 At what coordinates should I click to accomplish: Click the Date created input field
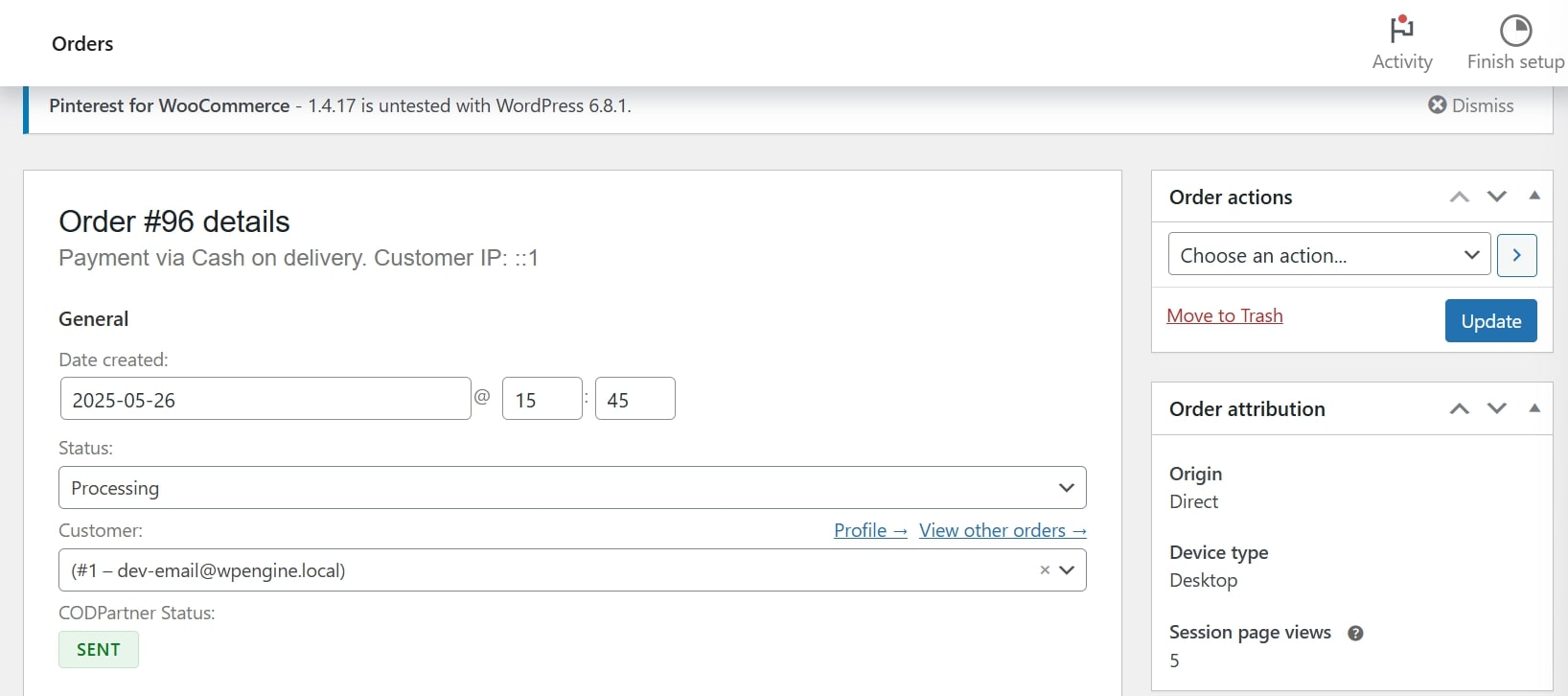pyautogui.click(x=265, y=399)
